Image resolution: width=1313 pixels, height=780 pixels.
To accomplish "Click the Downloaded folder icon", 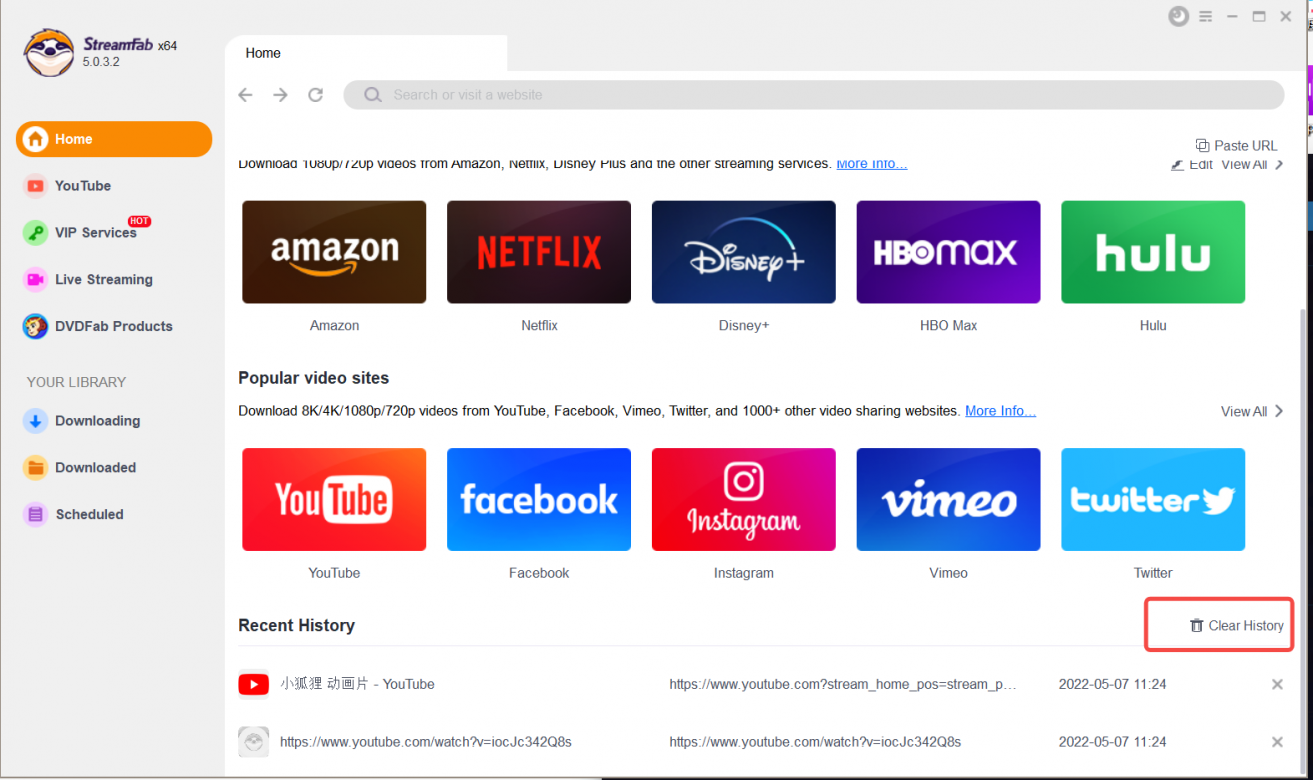I will coord(36,468).
